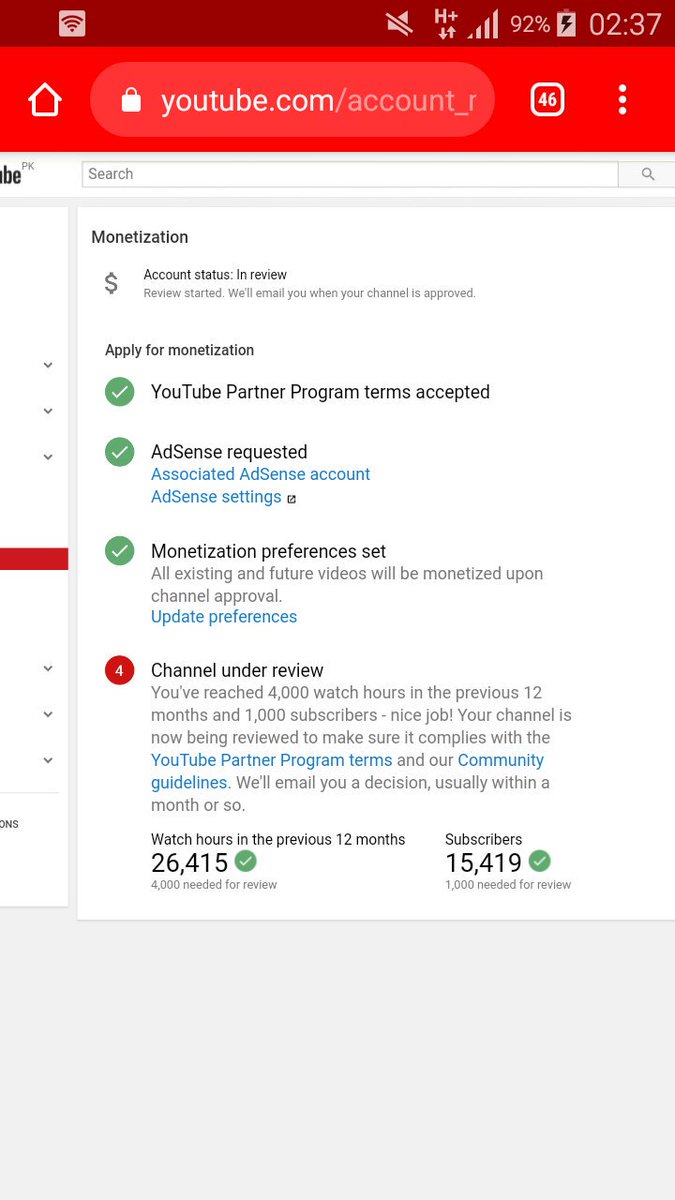Click the Monetization heading
This screenshot has width=675, height=1200.
click(140, 237)
